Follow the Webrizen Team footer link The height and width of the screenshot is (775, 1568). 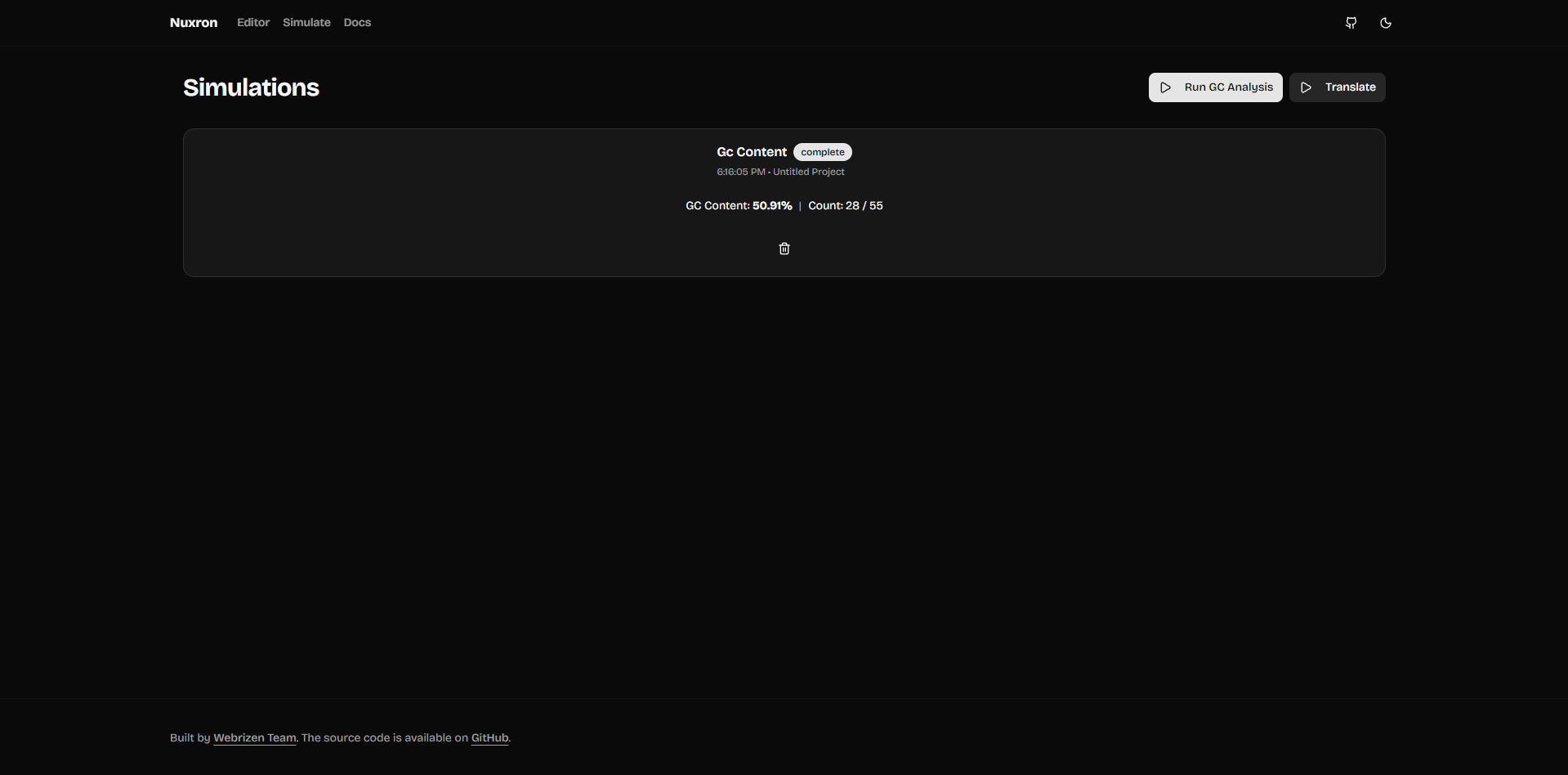(x=254, y=737)
